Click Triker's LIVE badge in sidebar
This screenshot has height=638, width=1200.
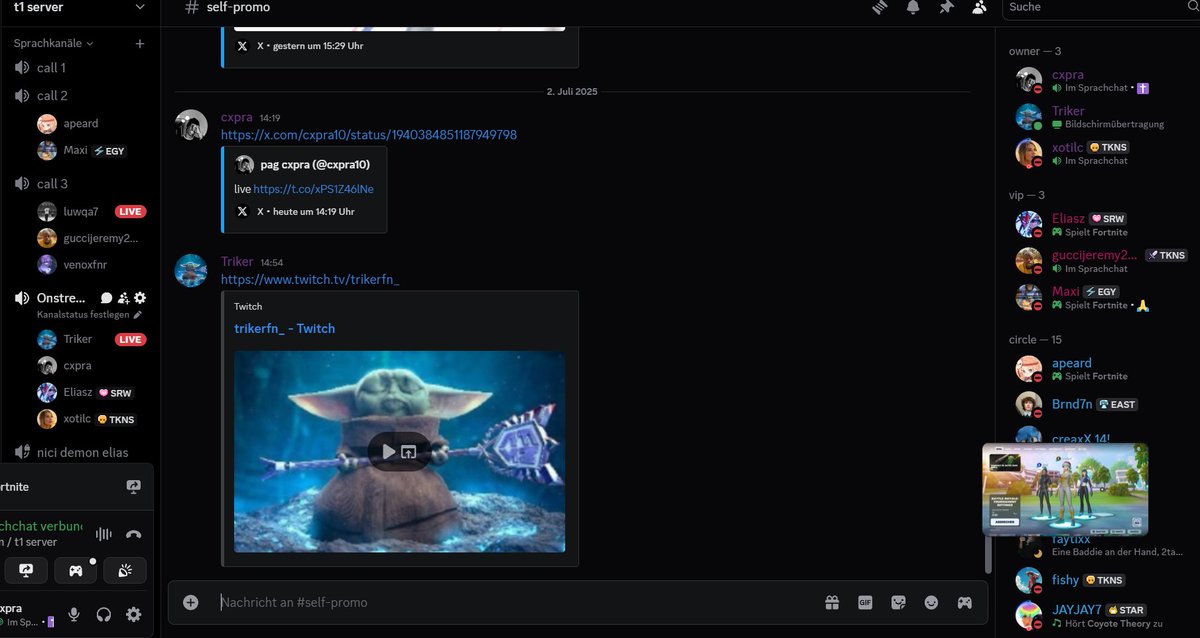[130, 340]
